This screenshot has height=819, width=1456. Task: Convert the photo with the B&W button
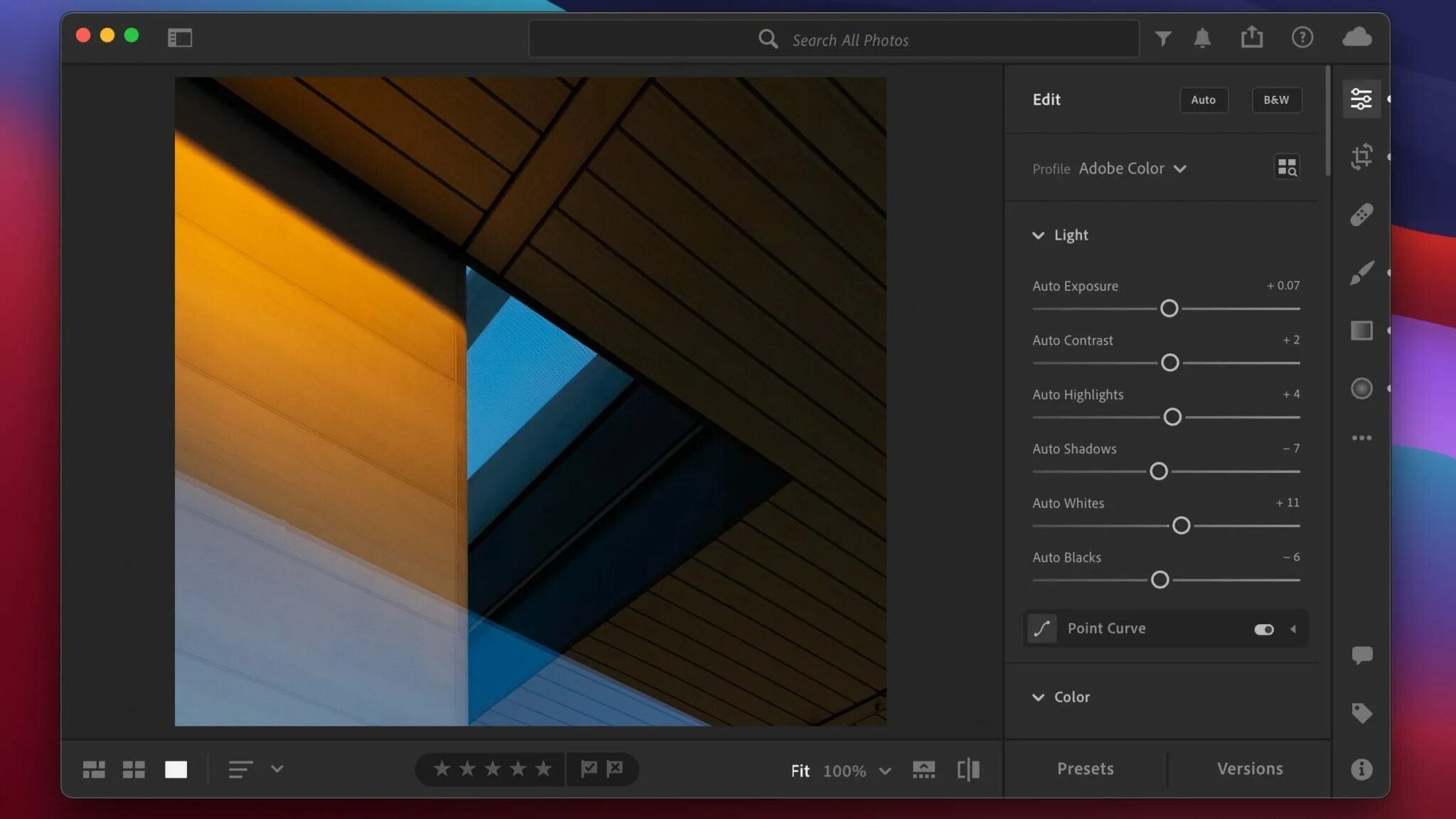tap(1276, 100)
